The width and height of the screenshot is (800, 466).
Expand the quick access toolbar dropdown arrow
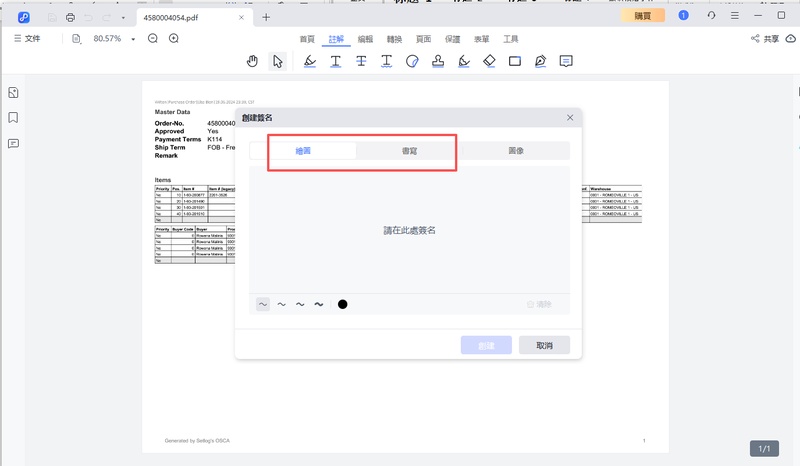123,17
